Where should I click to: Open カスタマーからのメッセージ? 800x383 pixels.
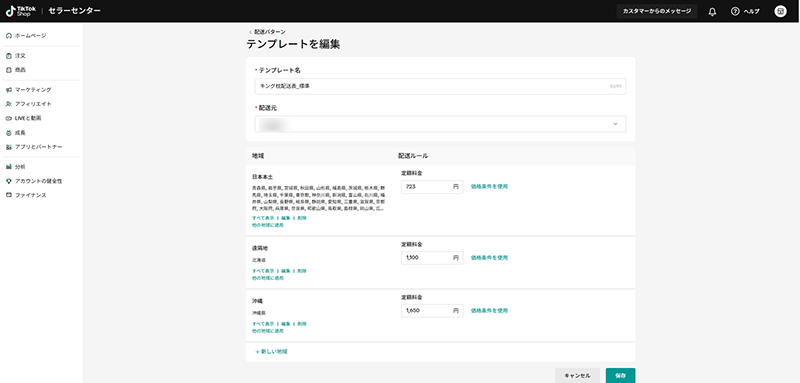point(657,11)
